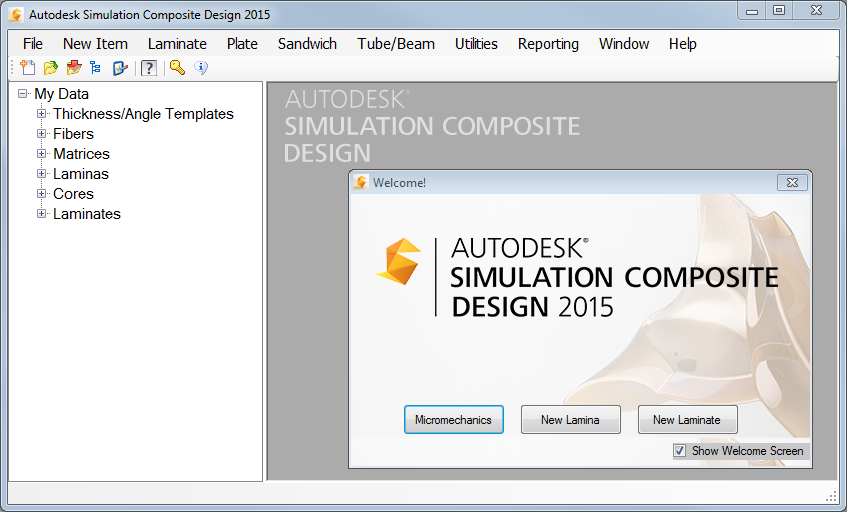The height and width of the screenshot is (512, 847).
Task: Collapse the My Data tree root
Action: pos(23,93)
